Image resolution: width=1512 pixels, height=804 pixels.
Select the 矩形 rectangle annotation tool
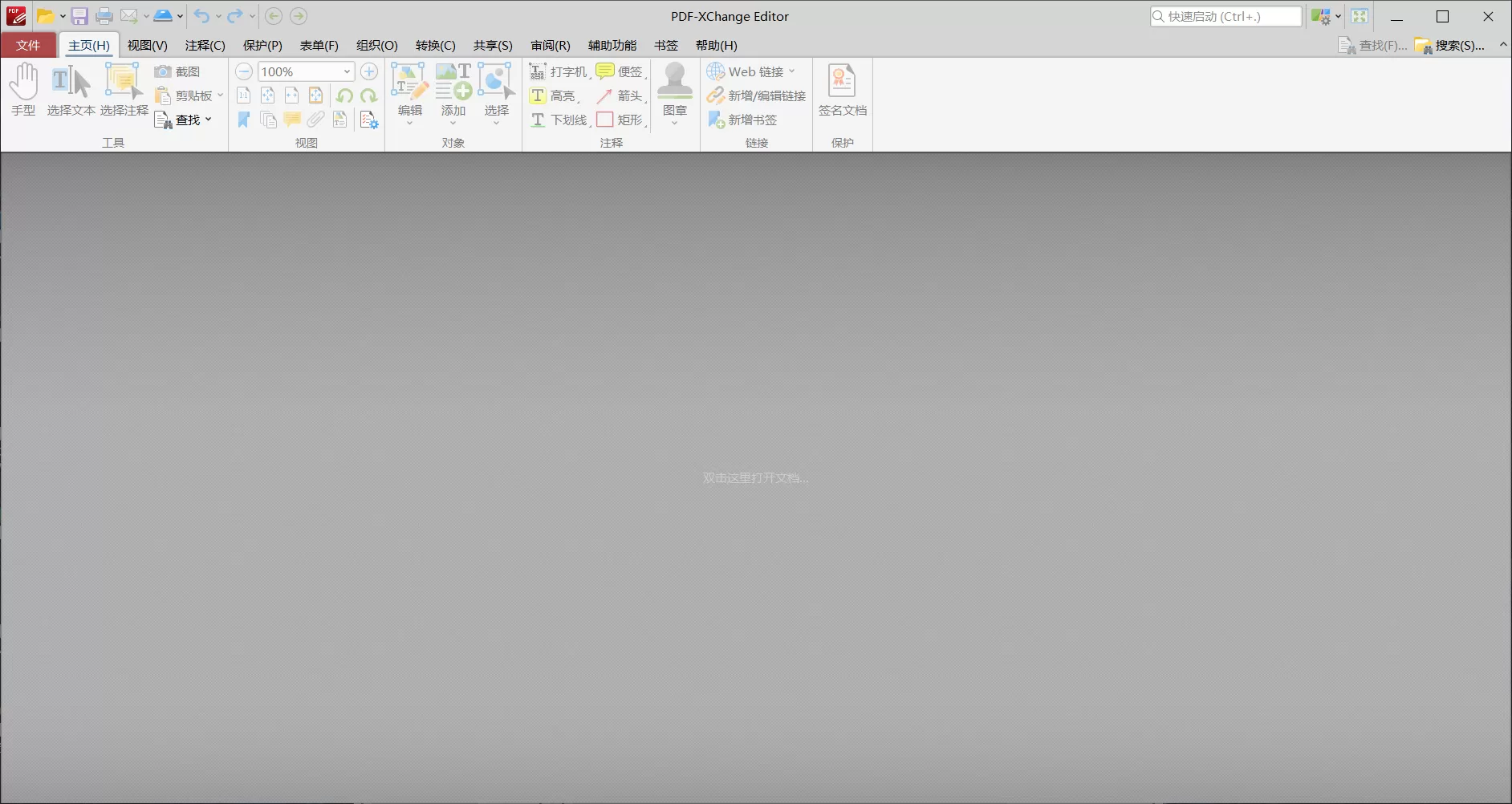point(620,120)
